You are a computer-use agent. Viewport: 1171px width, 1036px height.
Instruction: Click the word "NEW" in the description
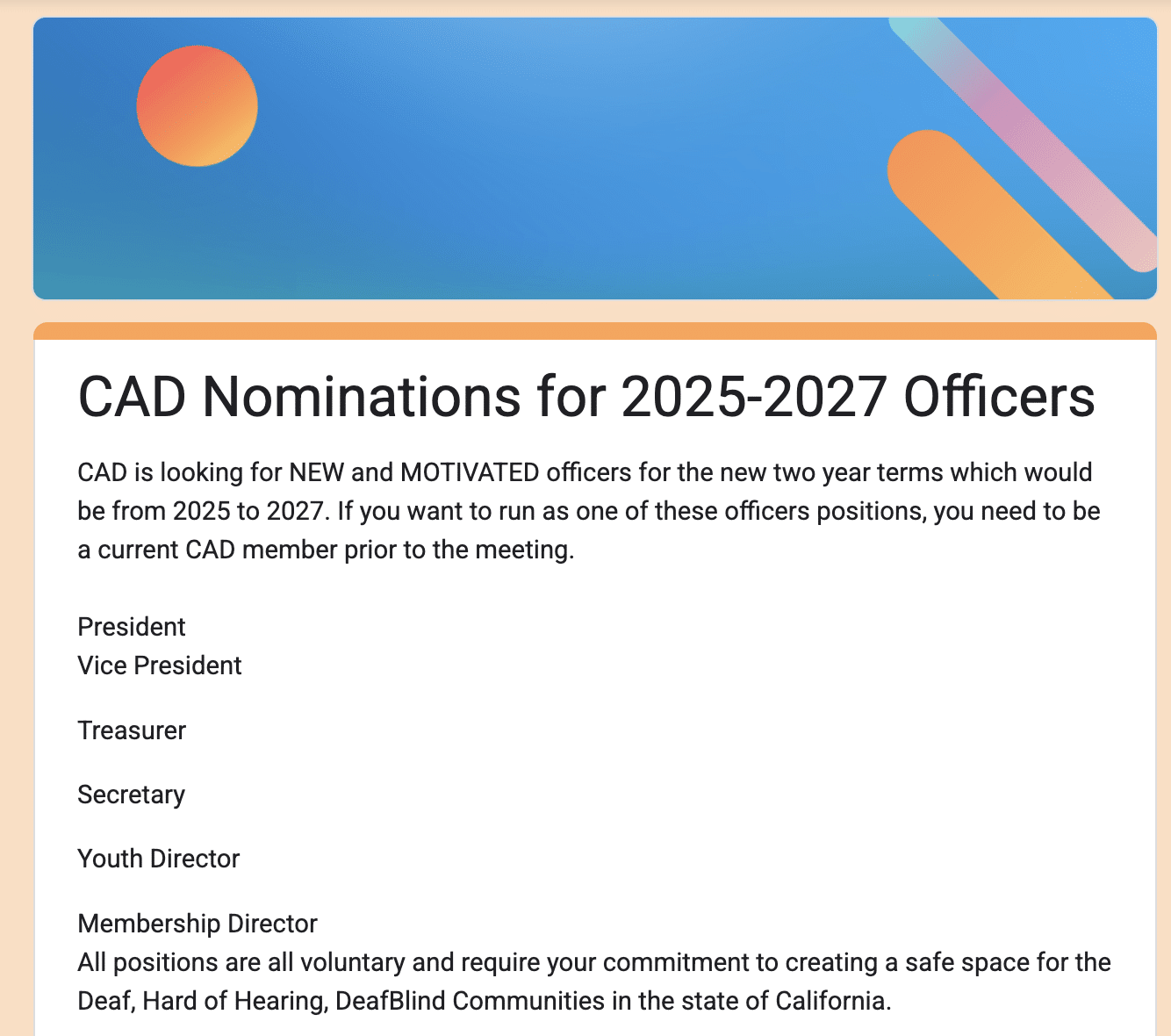point(317,472)
